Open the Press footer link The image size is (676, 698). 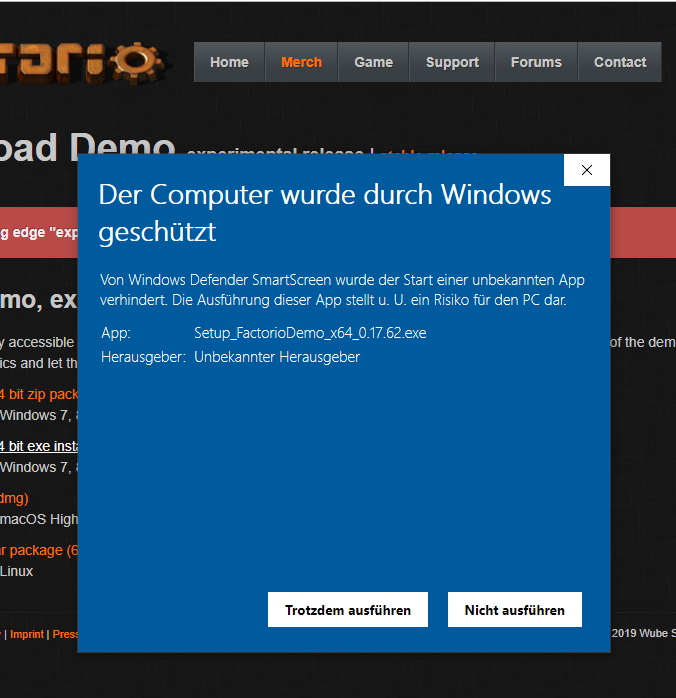[x=64, y=634]
